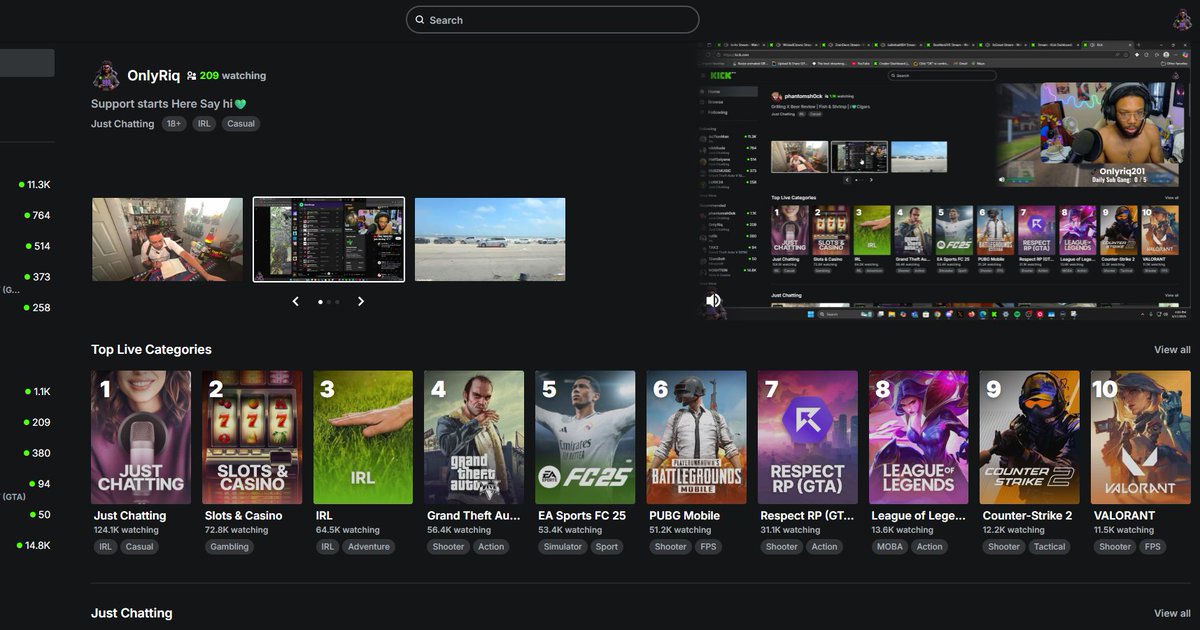Click the Casual tag under OnlyRiq title

[x=240, y=124]
